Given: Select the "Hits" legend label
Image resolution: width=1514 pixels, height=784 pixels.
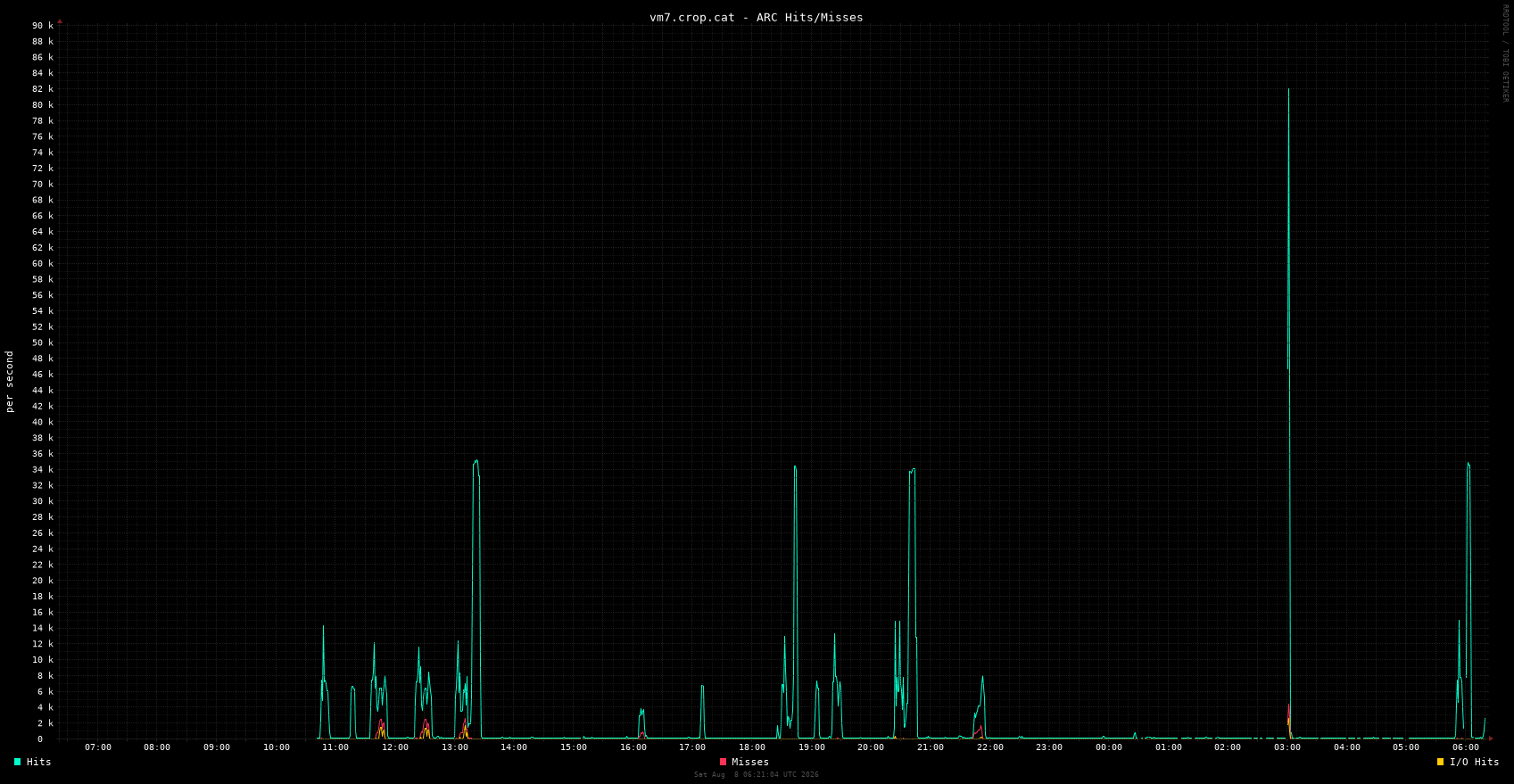Looking at the screenshot, I should tap(39, 762).
